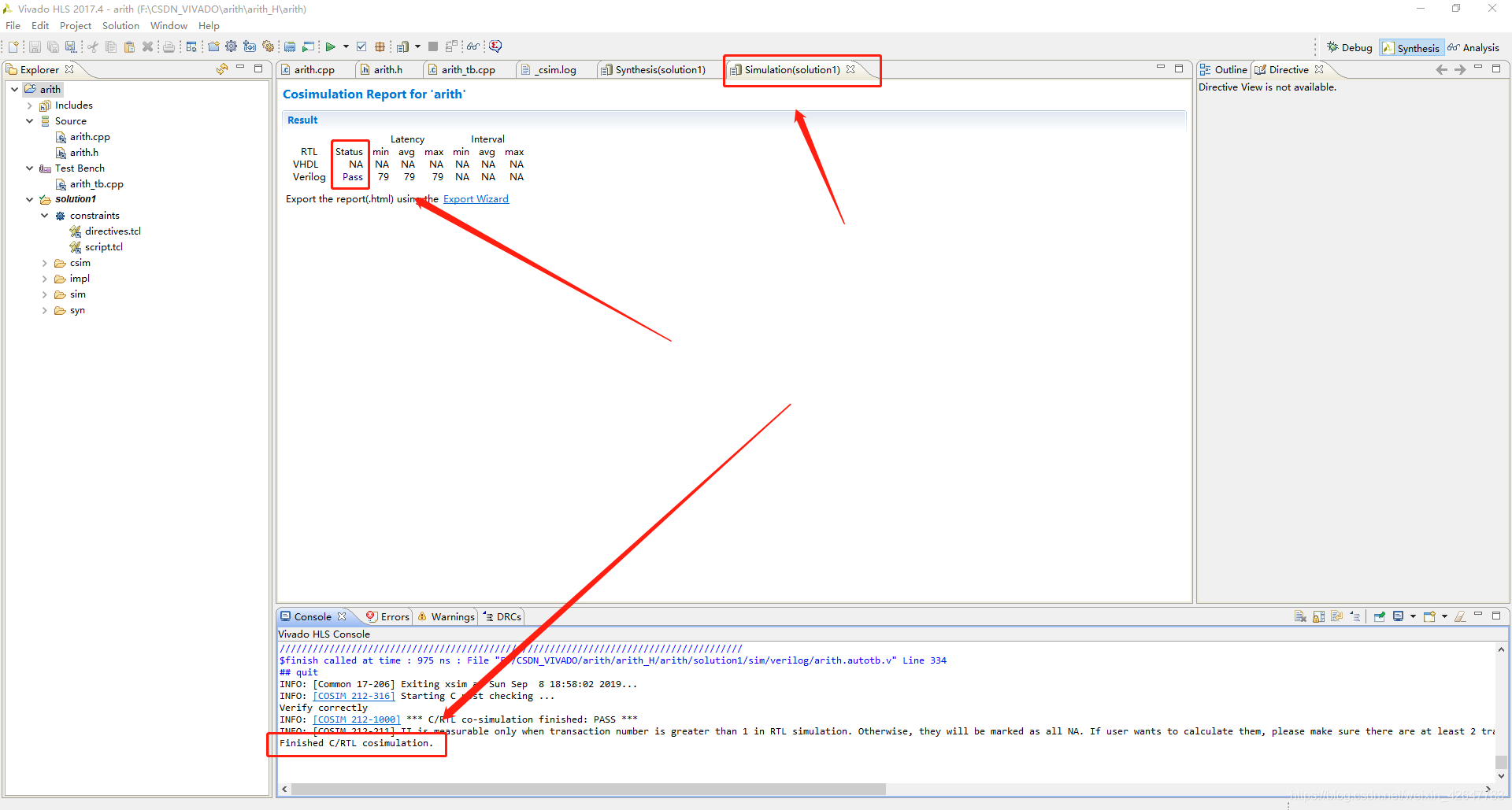Switch to Debug perspective
Screen dimensions: 1512x810
coord(1349,48)
